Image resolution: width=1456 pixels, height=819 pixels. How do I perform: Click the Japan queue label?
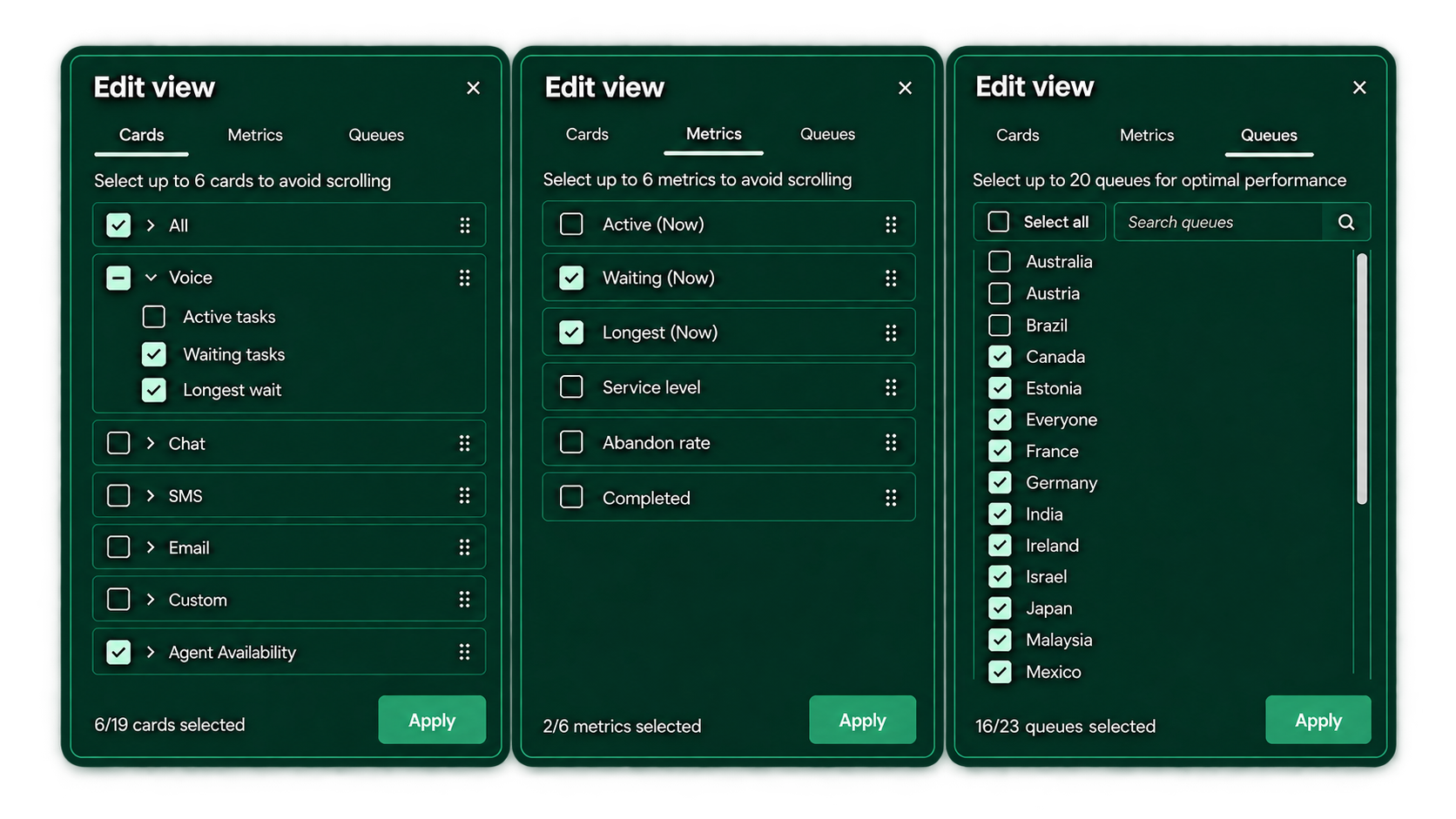pyautogui.click(x=1048, y=608)
